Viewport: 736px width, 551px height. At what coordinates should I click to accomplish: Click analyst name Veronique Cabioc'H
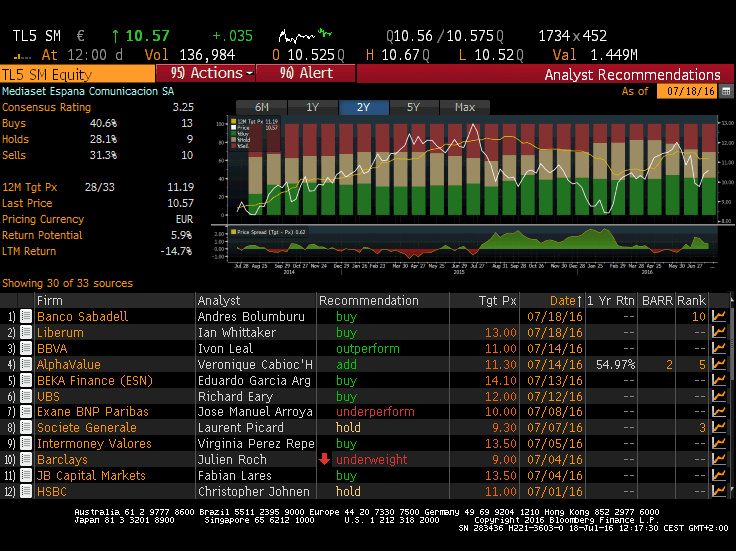[x=255, y=364]
